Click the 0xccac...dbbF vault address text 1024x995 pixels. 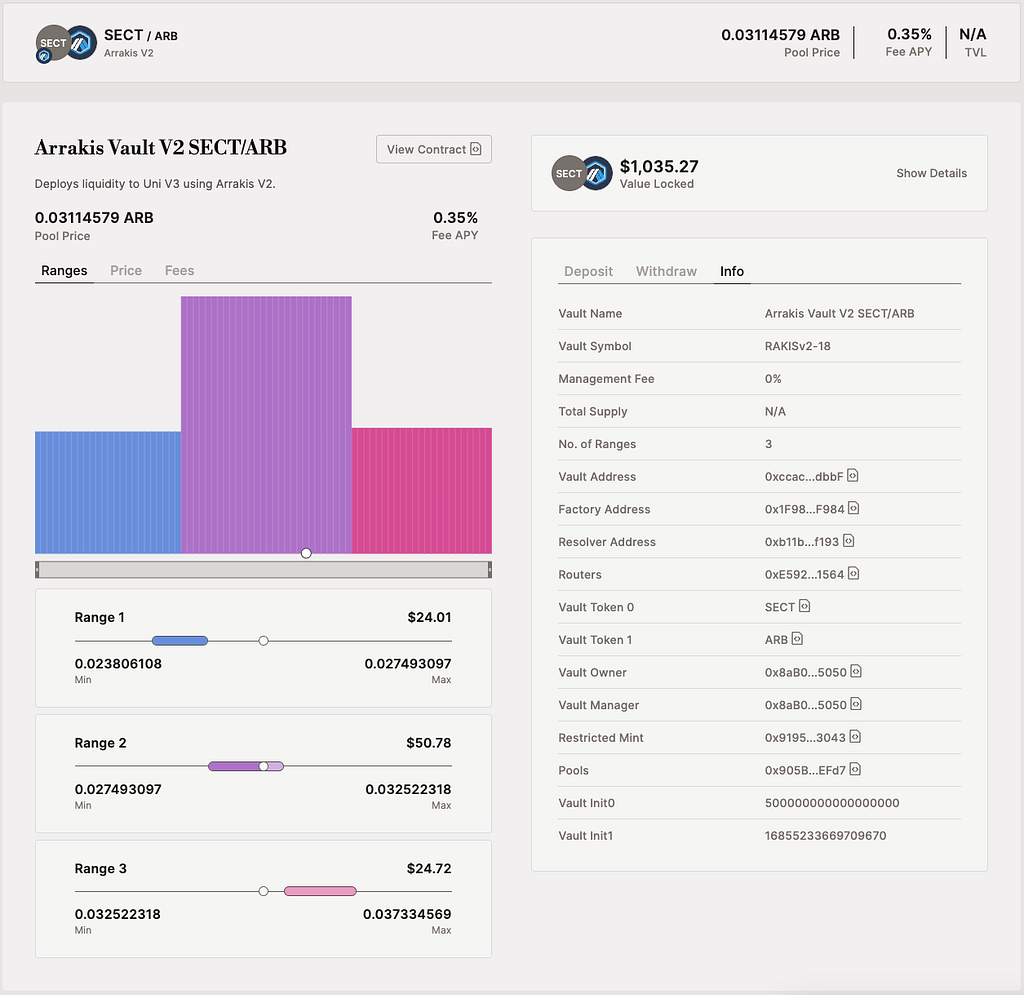pyautogui.click(x=804, y=477)
